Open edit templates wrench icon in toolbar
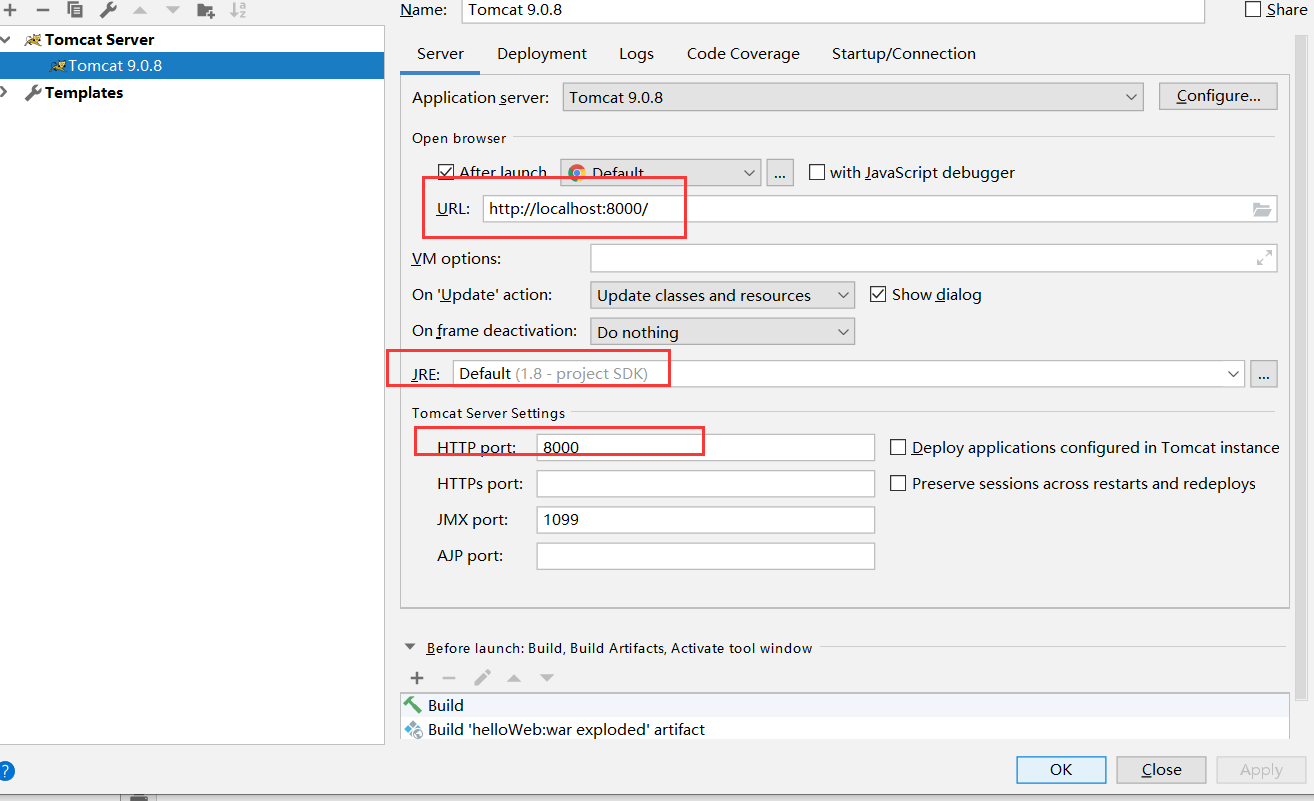1314x801 pixels. click(x=108, y=10)
